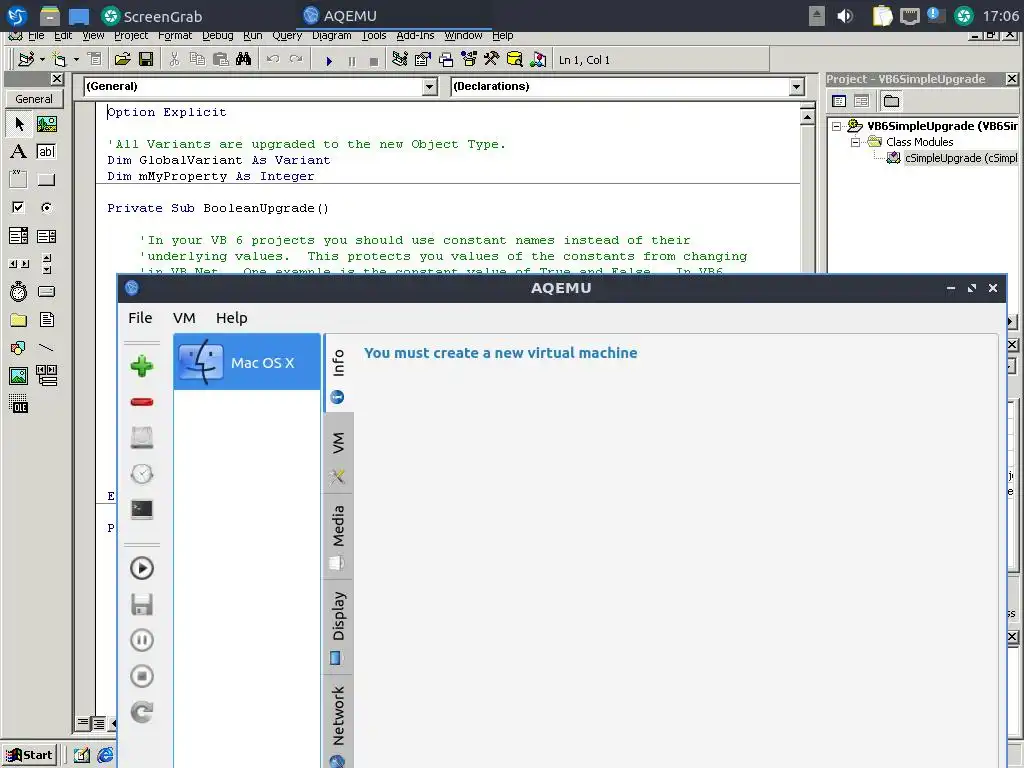Open Object Browser from VB6 toolbar
Viewport: 1024px width, 768px height.
[x=469, y=60]
